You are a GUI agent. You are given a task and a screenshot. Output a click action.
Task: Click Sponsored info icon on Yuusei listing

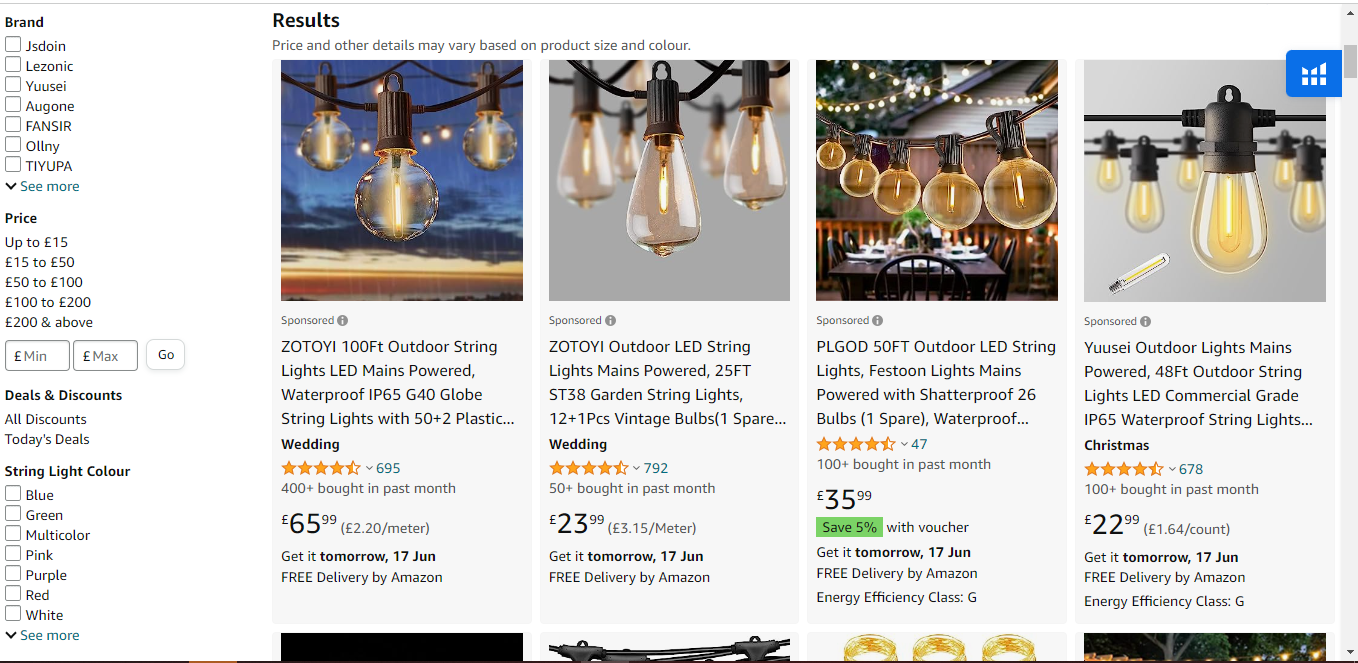(x=1145, y=322)
